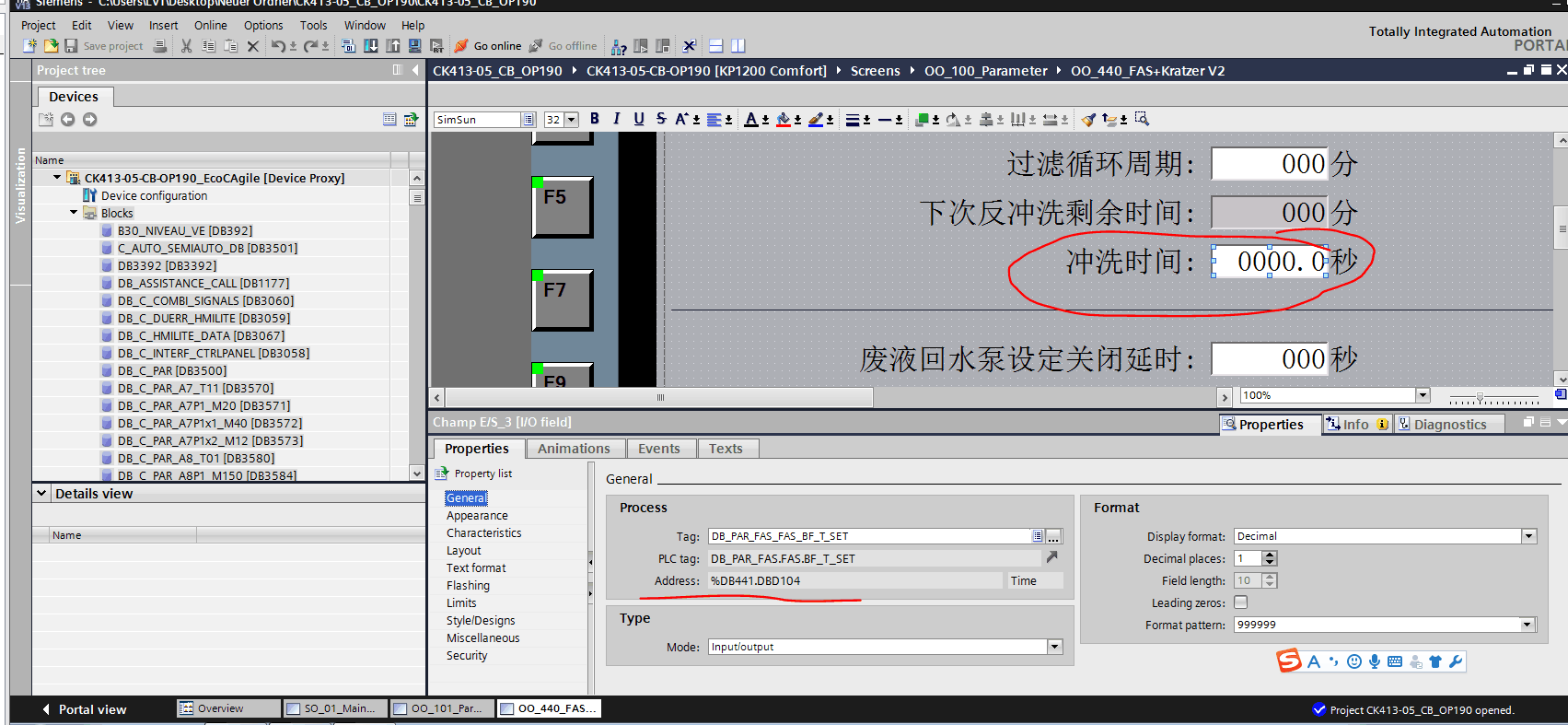Viewport: 1568px width, 725px height.
Task: Open the Display format dropdown
Action: (x=1529, y=536)
